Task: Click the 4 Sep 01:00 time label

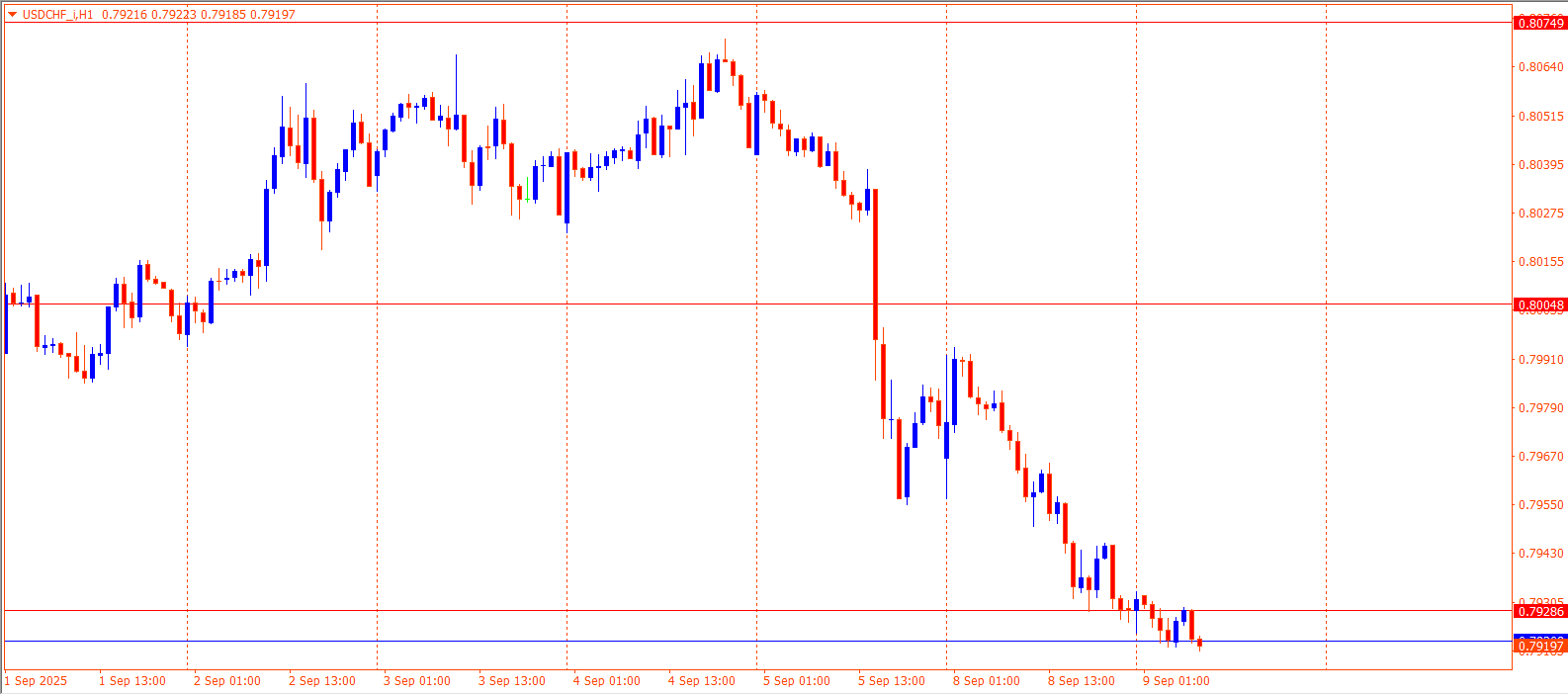Action: pyautogui.click(x=607, y=681)
